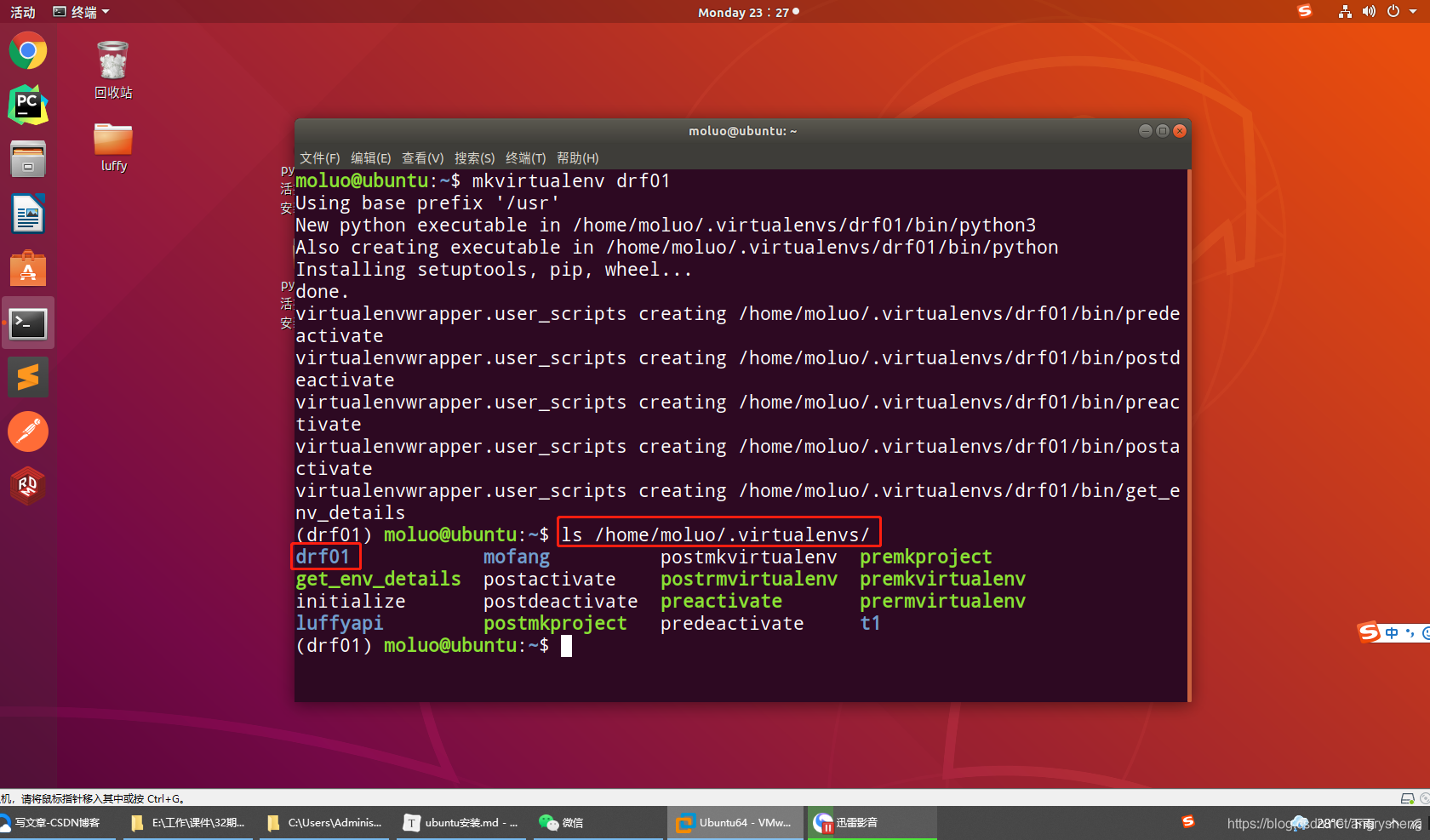Open the 文件(F) menu in terminal
Image resolution: width=1430 pixels, height=840 pixels.
[320, 158]
